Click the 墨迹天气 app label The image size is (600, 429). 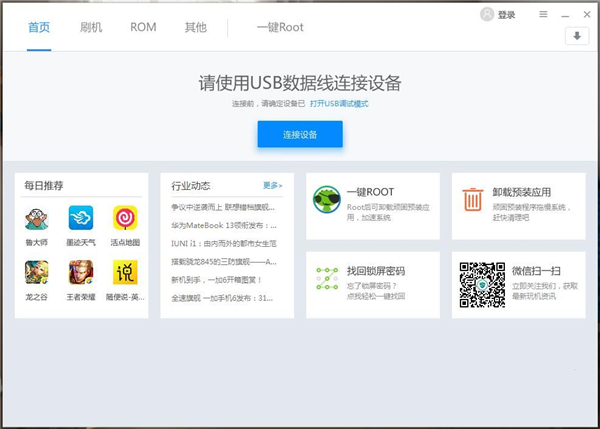(81, 242)
